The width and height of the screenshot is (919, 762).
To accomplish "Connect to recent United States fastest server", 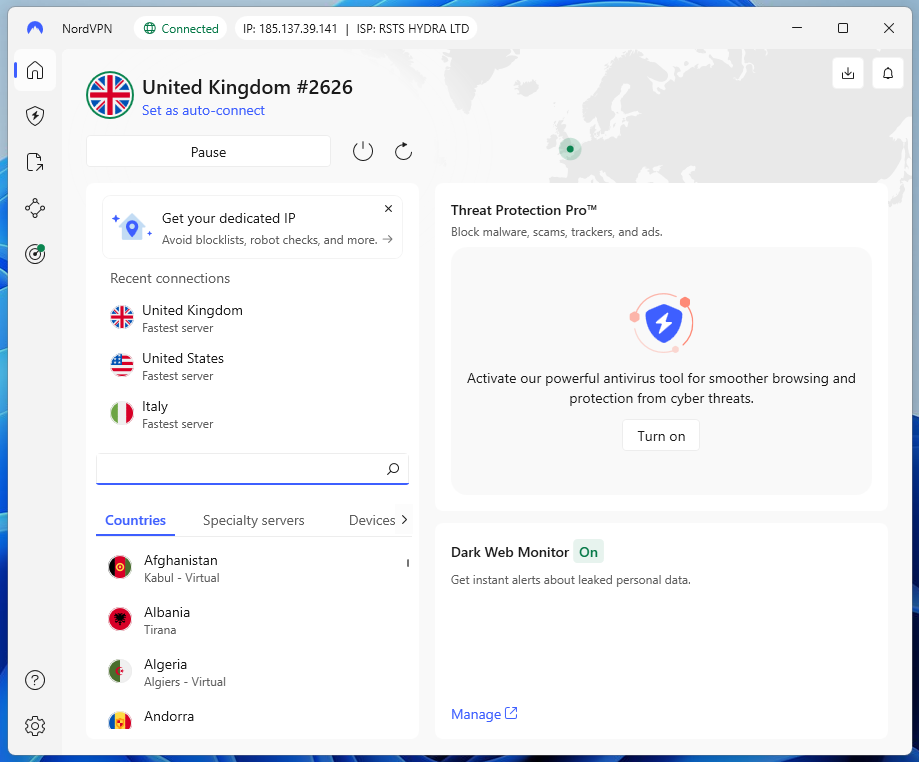I will coord(252,366).
